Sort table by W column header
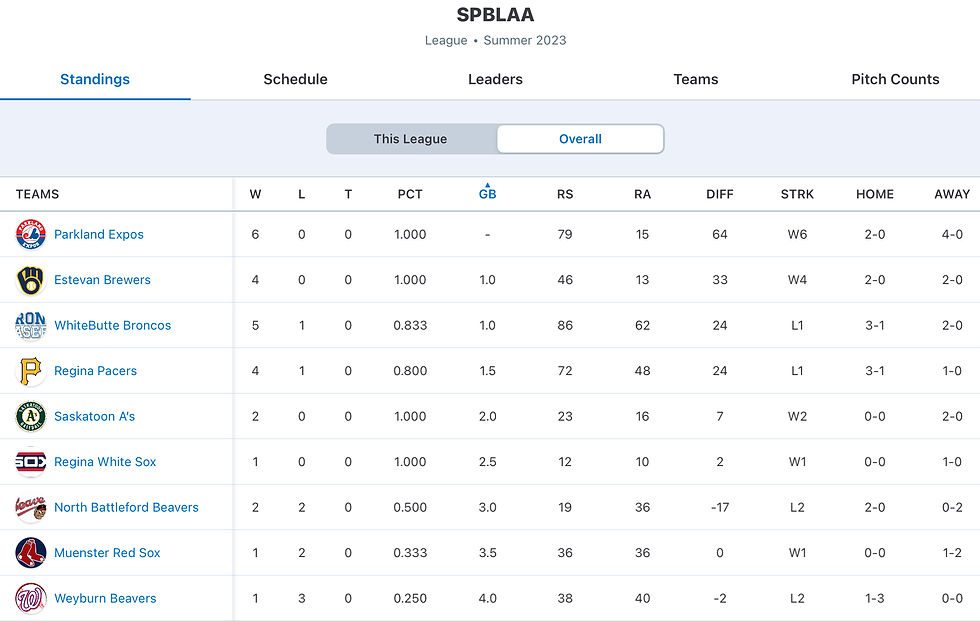Viewport: 980px width, 621px height. pyautogui.click(x=255, y=194)
